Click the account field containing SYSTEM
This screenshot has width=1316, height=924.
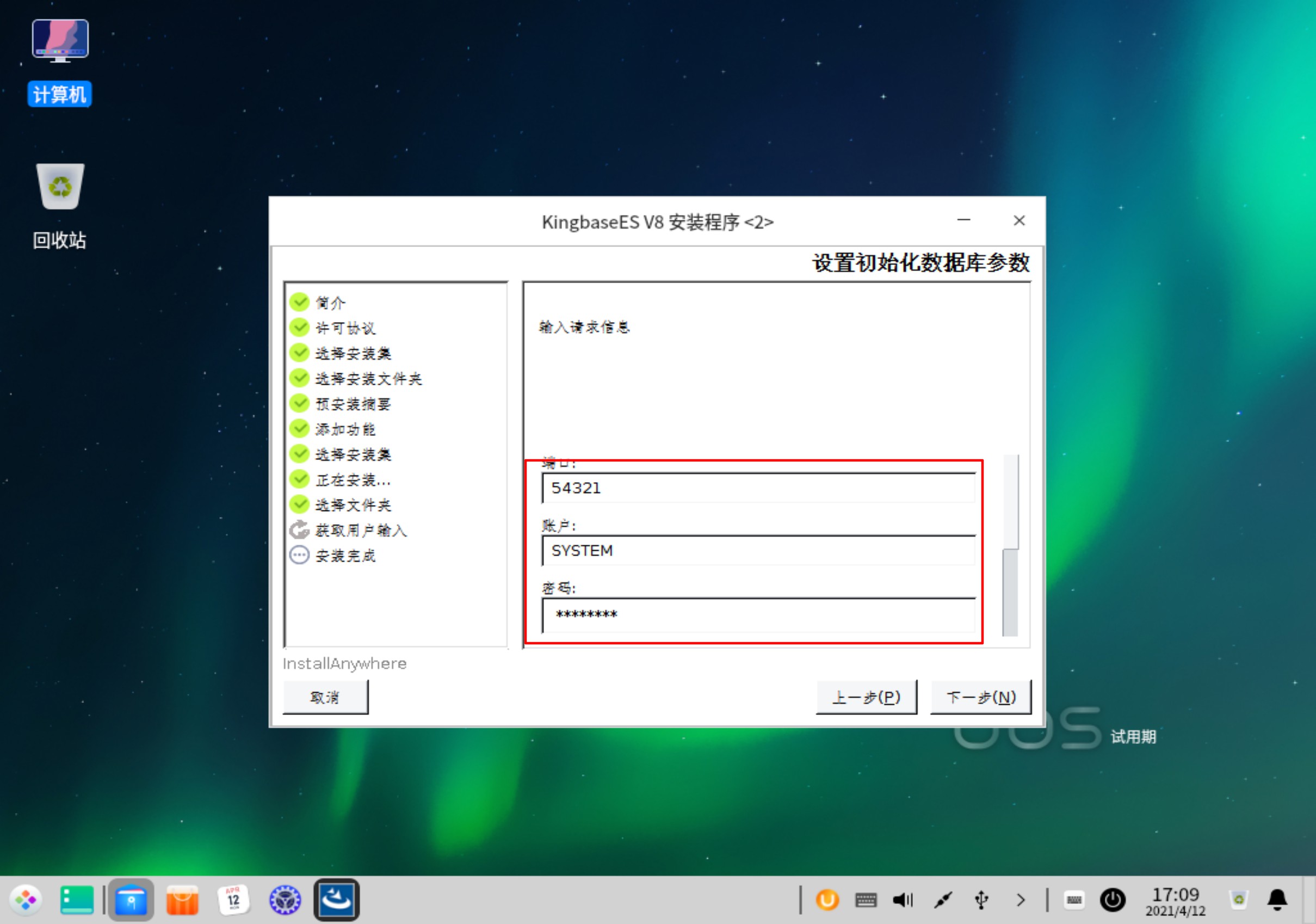click(758, 551)
